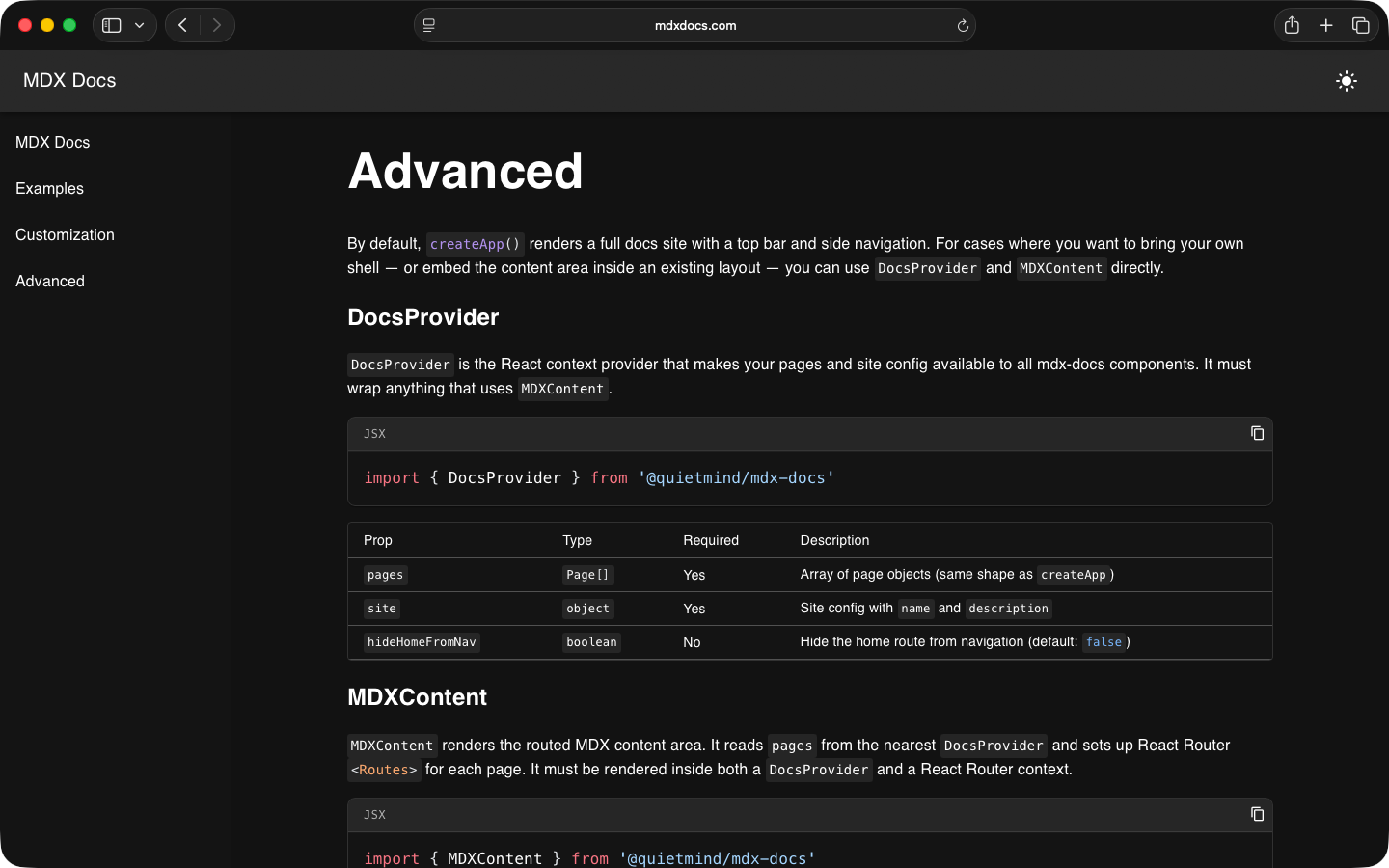Click the back navigation arrow

[x=181, y=25]
